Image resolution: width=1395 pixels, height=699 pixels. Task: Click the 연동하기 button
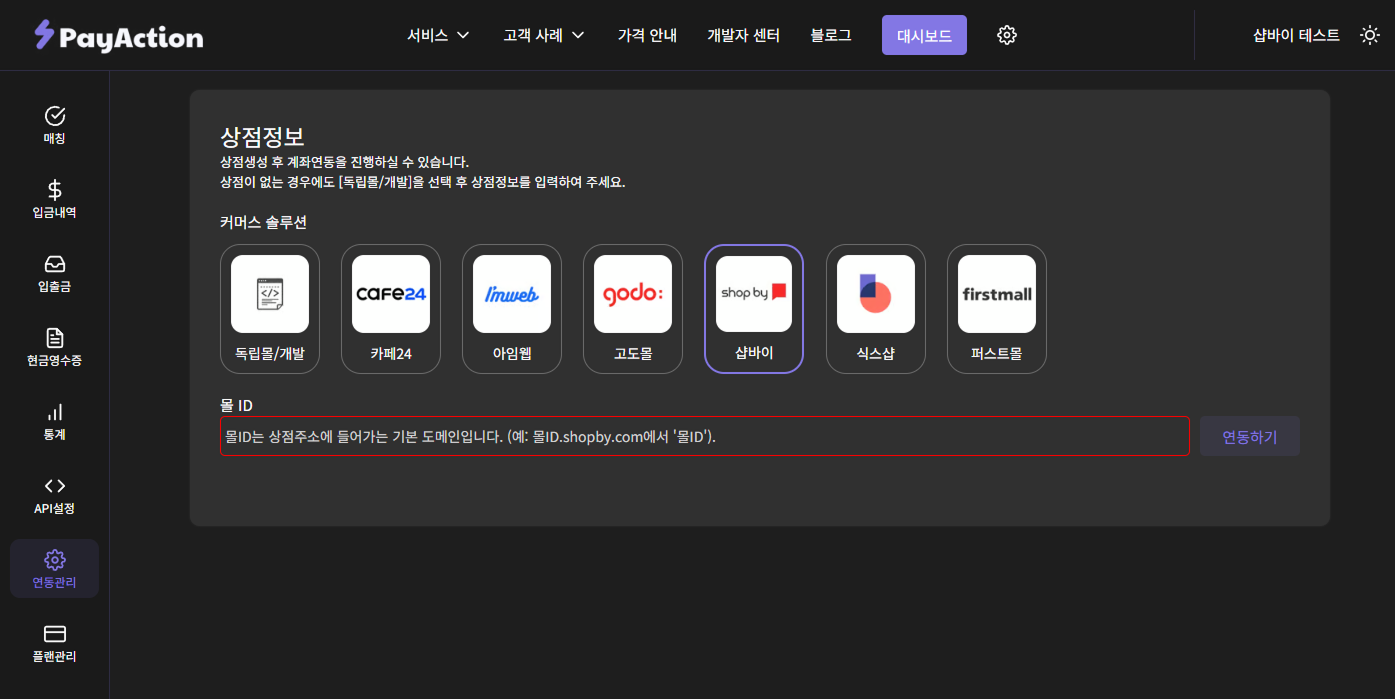point(1250,436)
